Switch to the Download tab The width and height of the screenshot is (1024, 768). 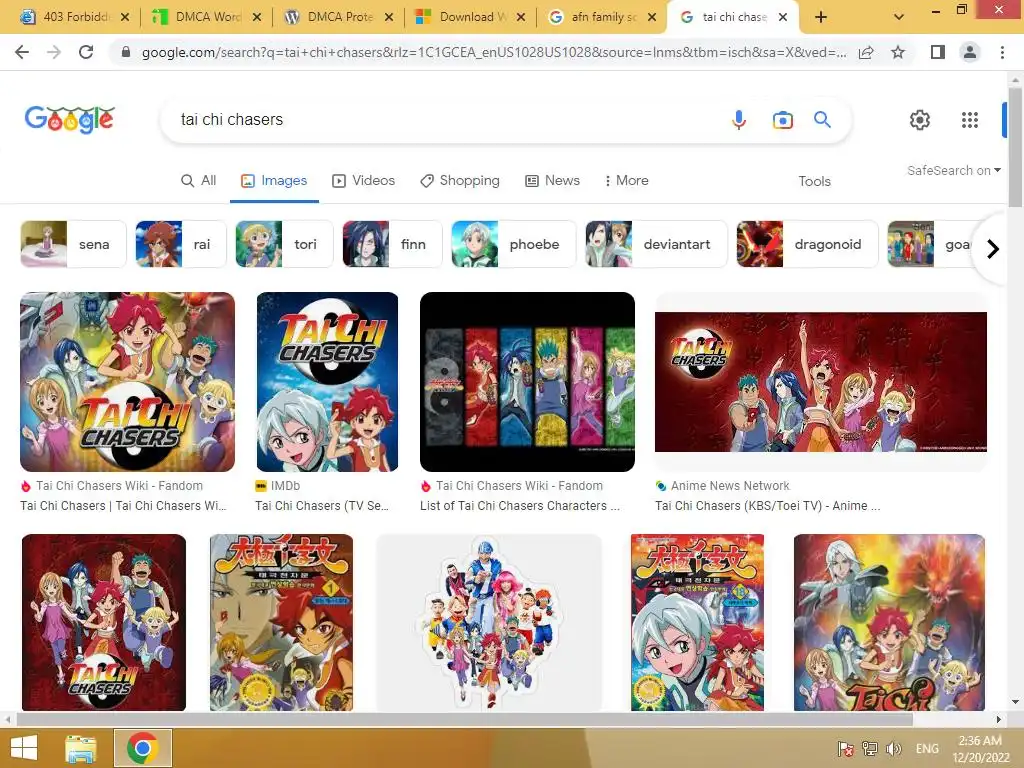[469, 17]
